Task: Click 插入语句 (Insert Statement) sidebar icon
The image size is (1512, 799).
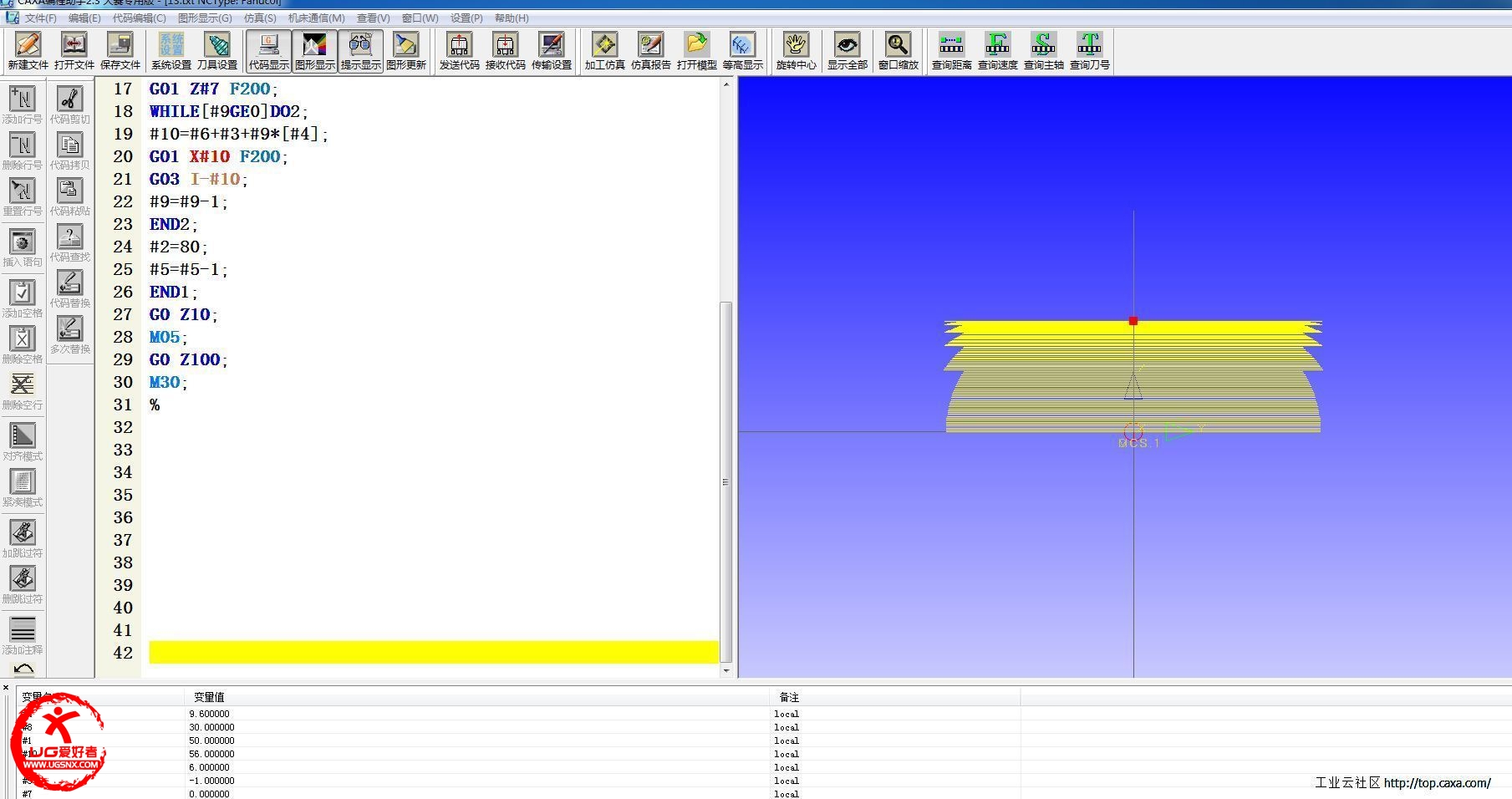Action: 23,247
